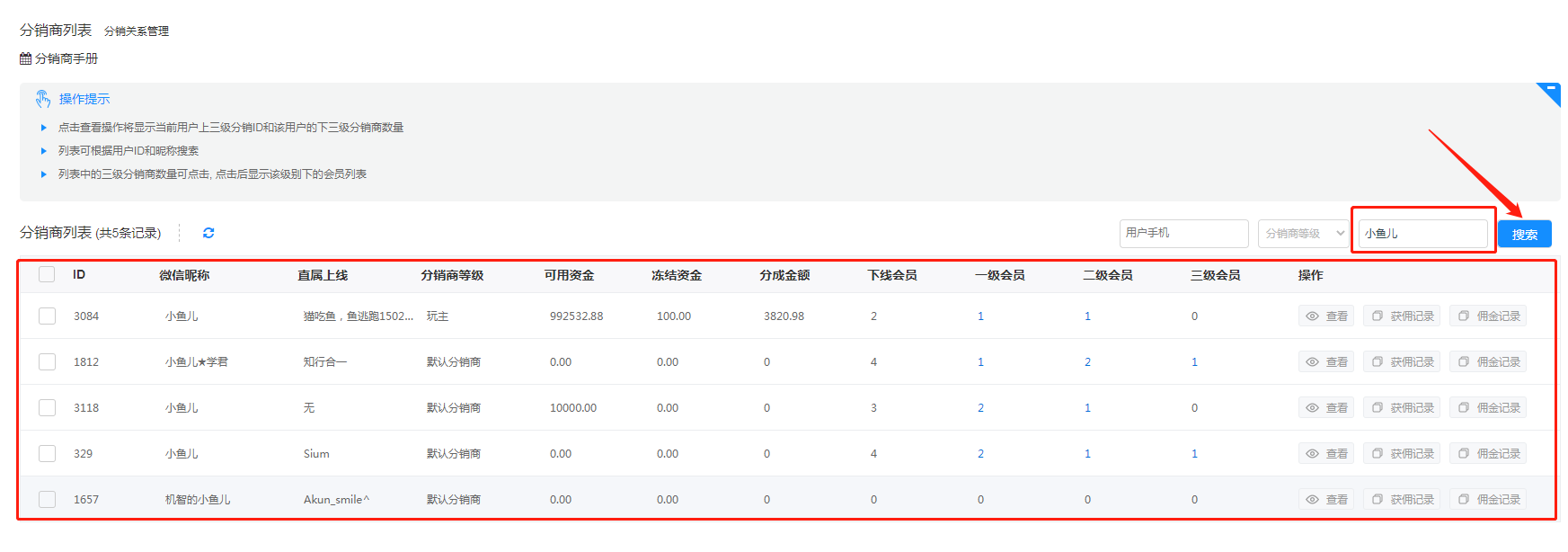
Task: Click the ID column header
Action: tap(79, 274)
